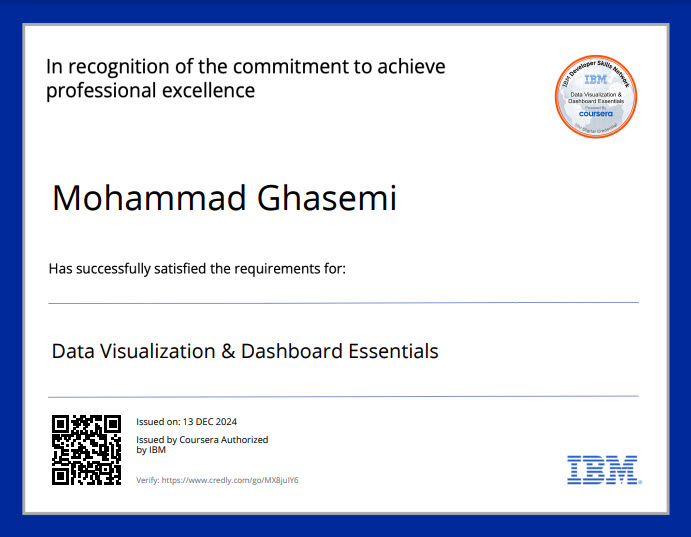Viewport: 691px width, 537px height.
Task: Click the 'Issued on: 13 DEC 2024' text
Action: click(186, 422)
